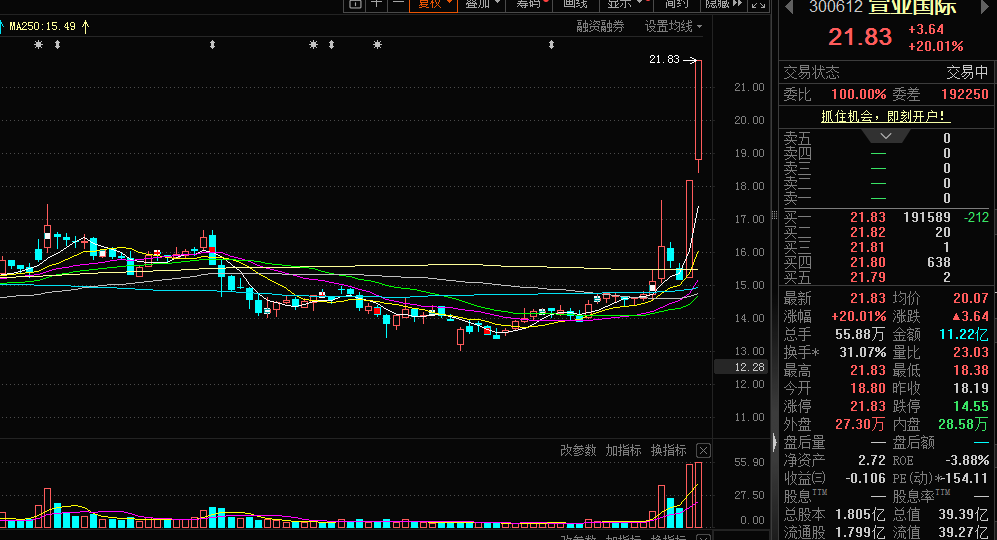Click the 内盘 value 28.58万
The image size is (997, 540).
[x=964, y=424]
